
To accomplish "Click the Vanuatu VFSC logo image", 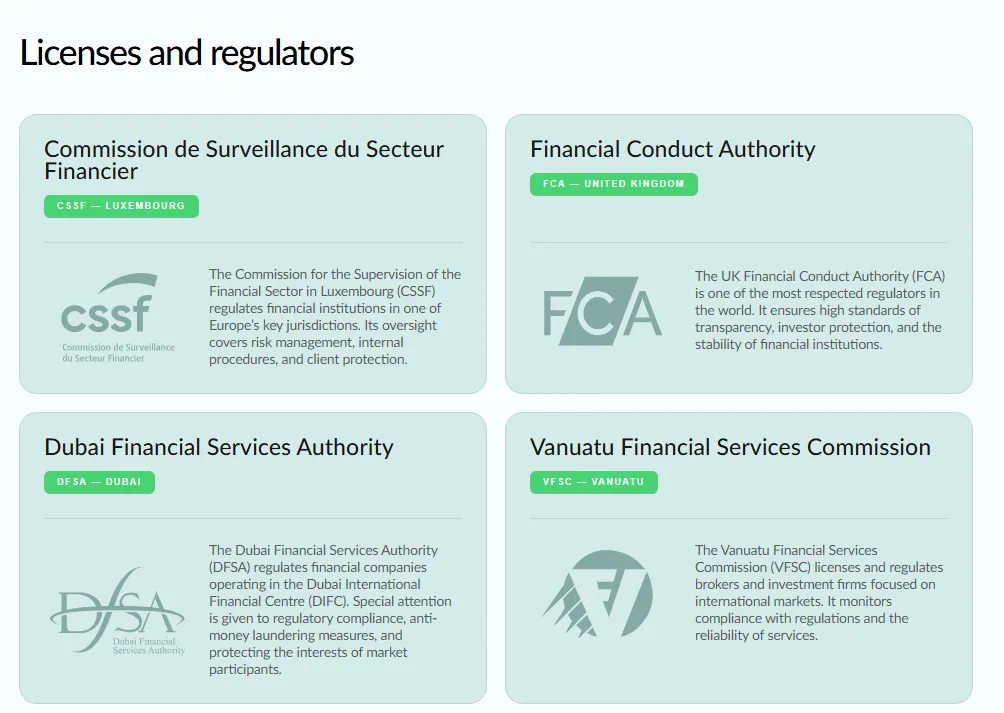I will (x=598, y=593).
